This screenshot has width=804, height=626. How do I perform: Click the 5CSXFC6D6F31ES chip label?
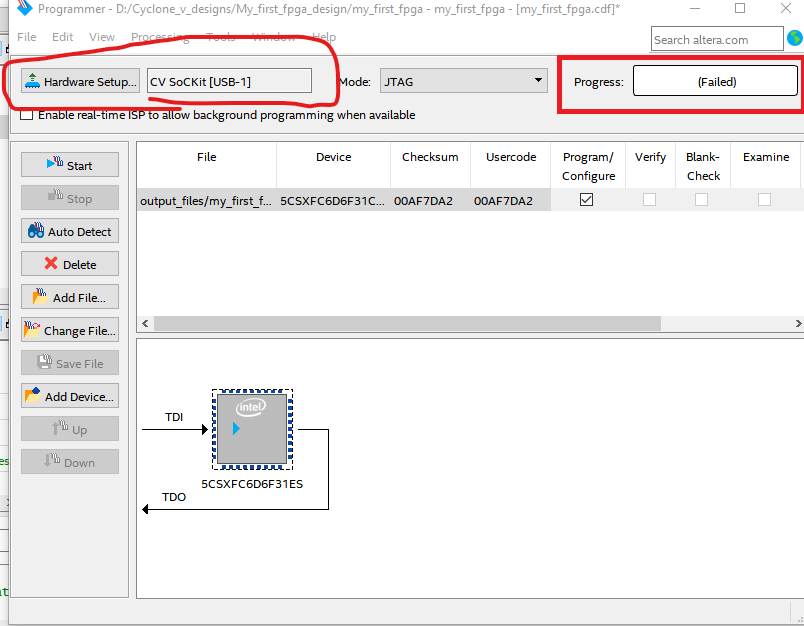click(x=252, y=484)
